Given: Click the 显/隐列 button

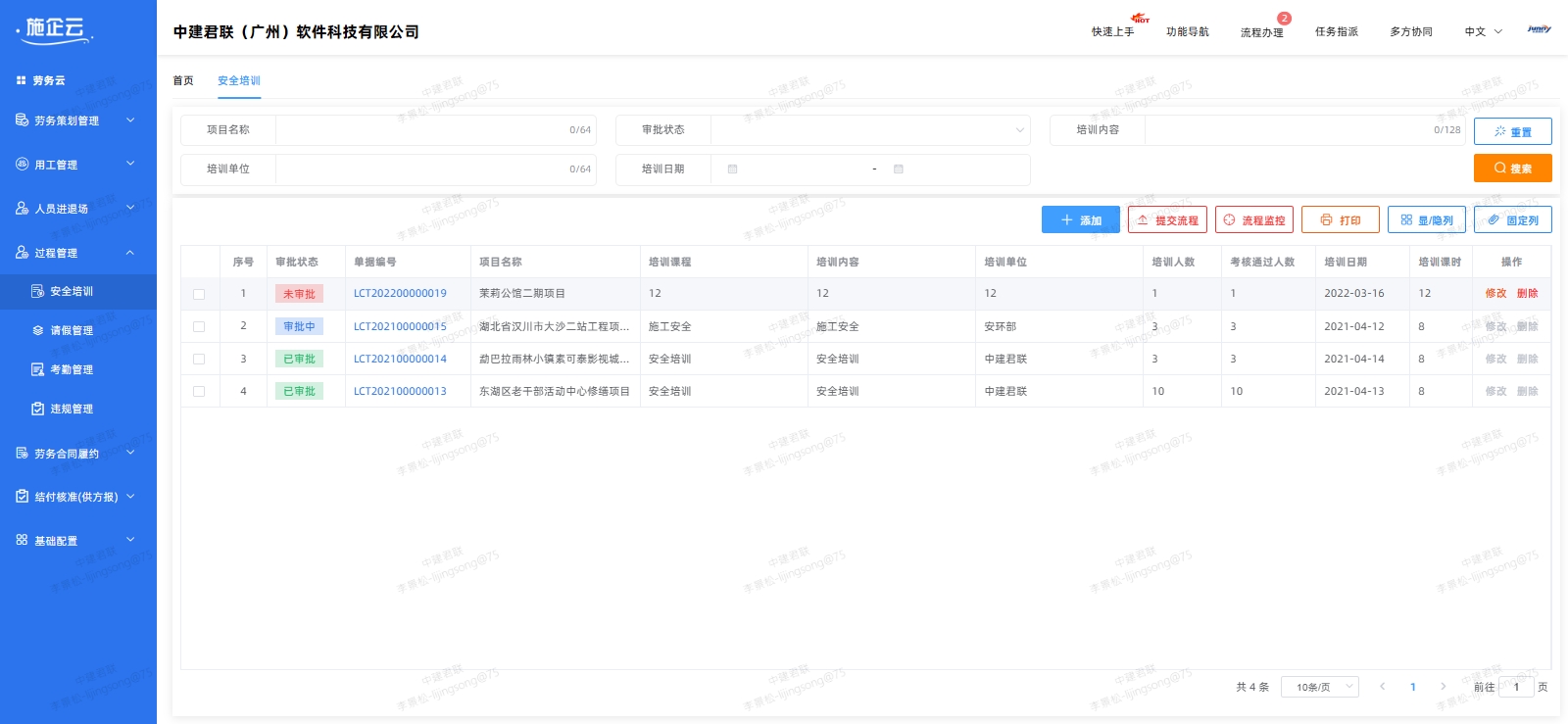Looking at the screenshot, I should 1427,219.
